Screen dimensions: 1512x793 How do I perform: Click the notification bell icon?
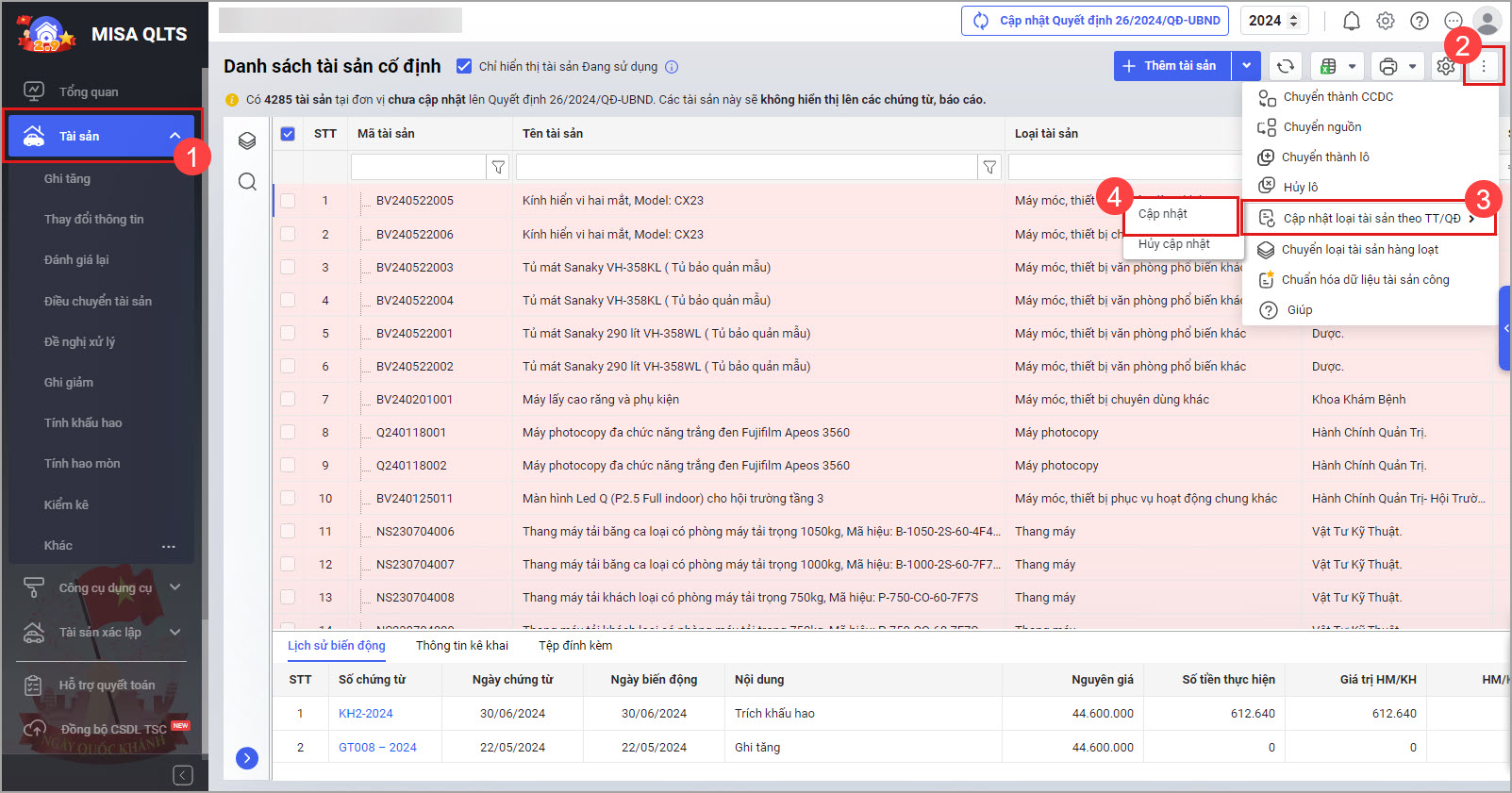pyautogui.click(x=1351, y=21)
